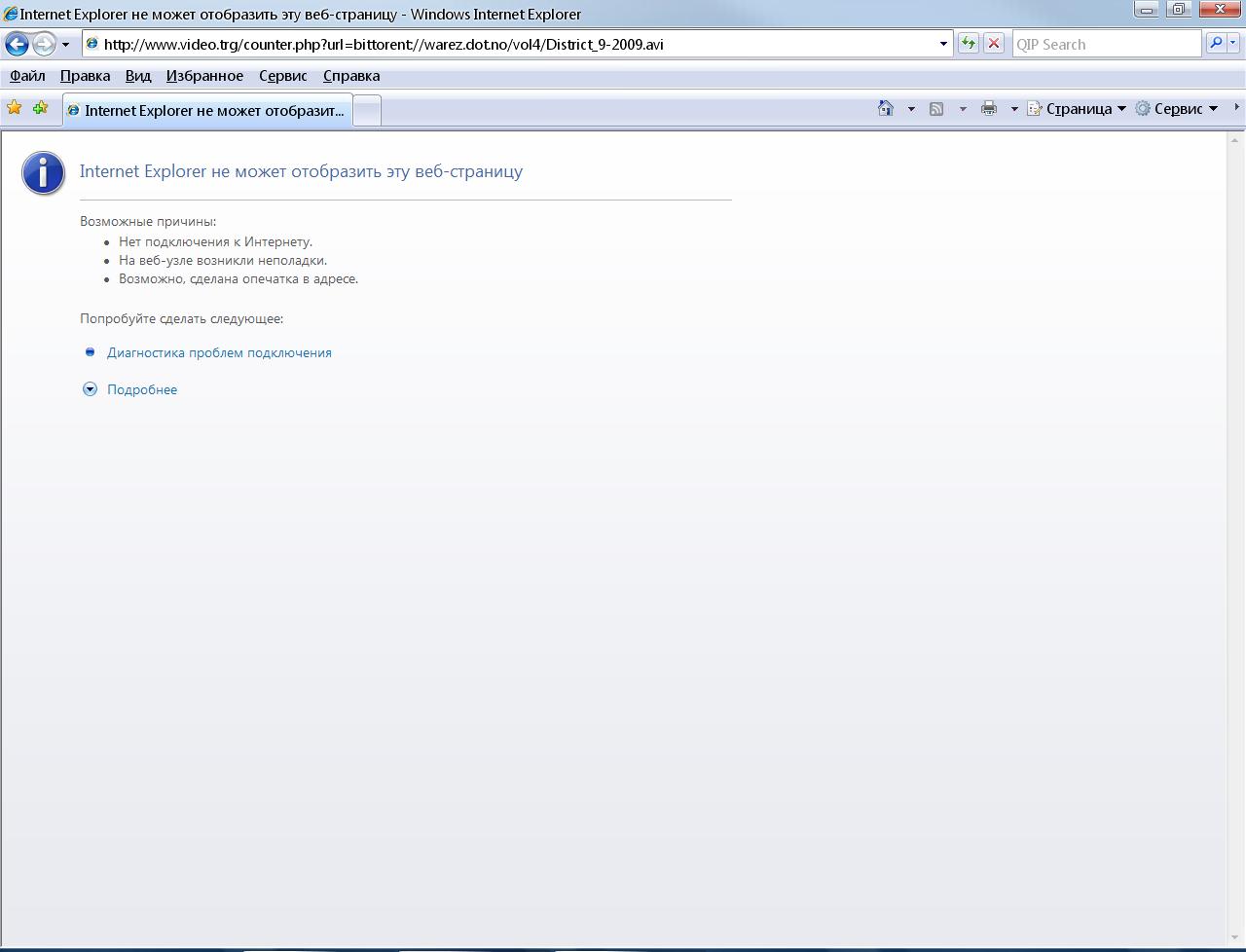
Task: Expand the Подробнее details section
Action: coord(142,389)
